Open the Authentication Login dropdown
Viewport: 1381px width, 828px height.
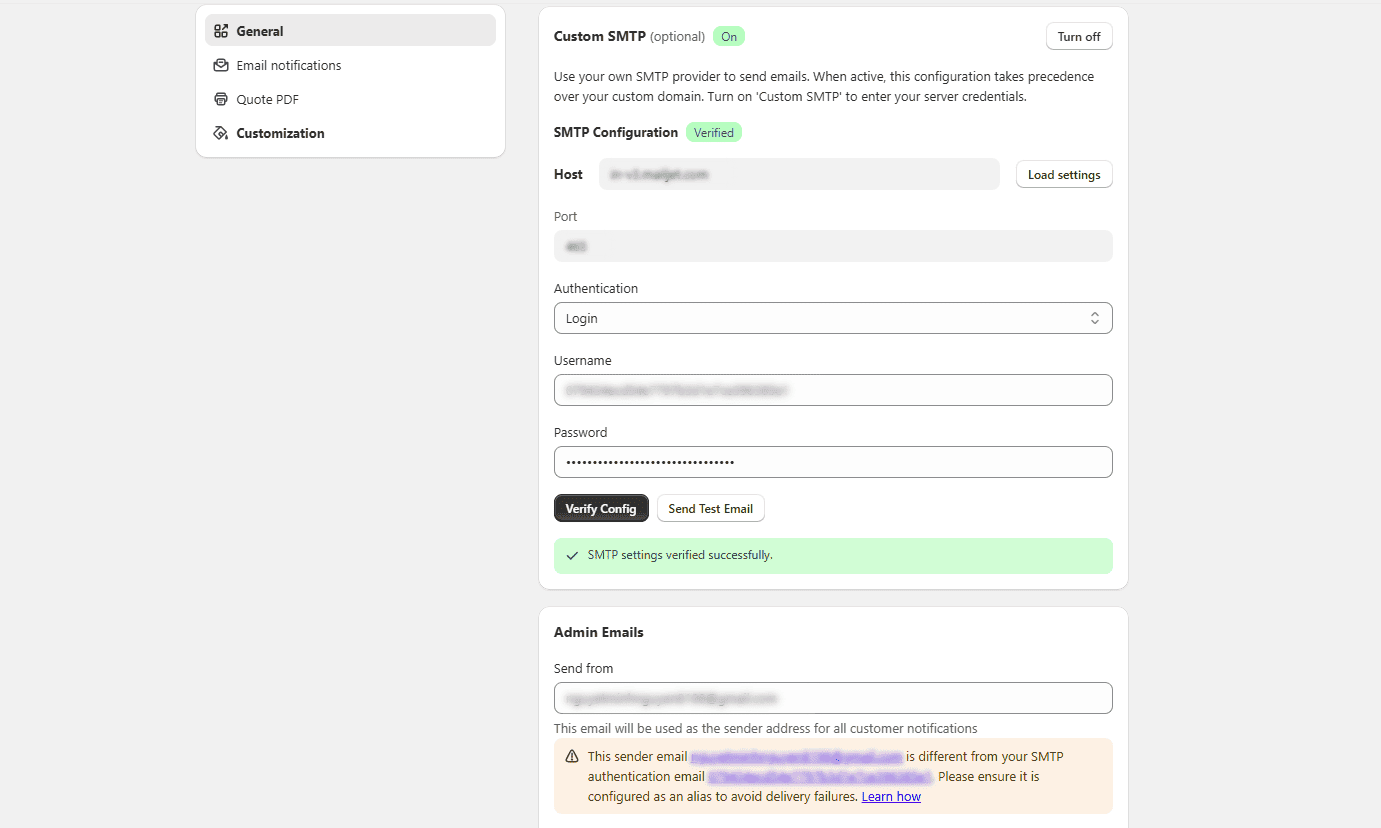(x=833, y=318)
